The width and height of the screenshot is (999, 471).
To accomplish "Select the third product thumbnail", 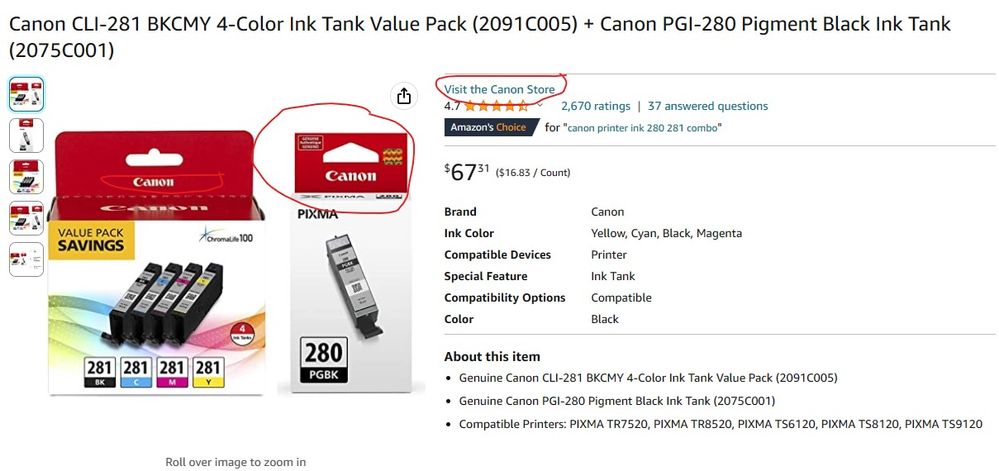I will pos(26,176).
